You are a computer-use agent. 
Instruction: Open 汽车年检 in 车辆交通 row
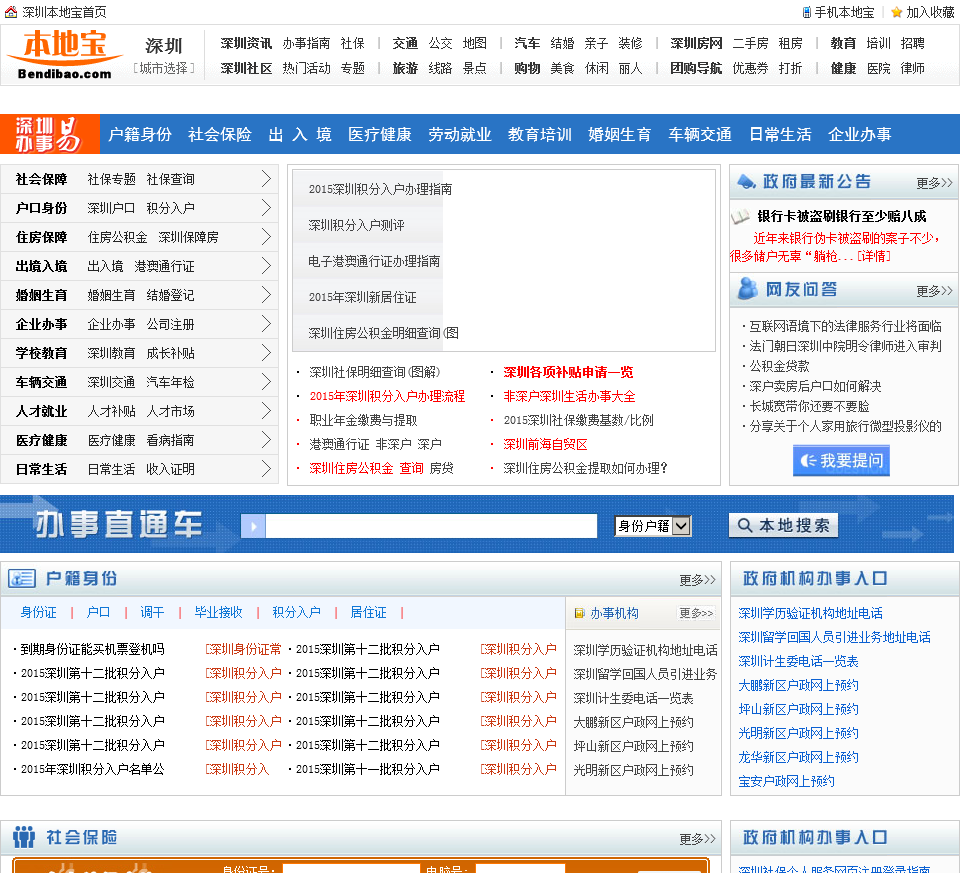(170, 383)
